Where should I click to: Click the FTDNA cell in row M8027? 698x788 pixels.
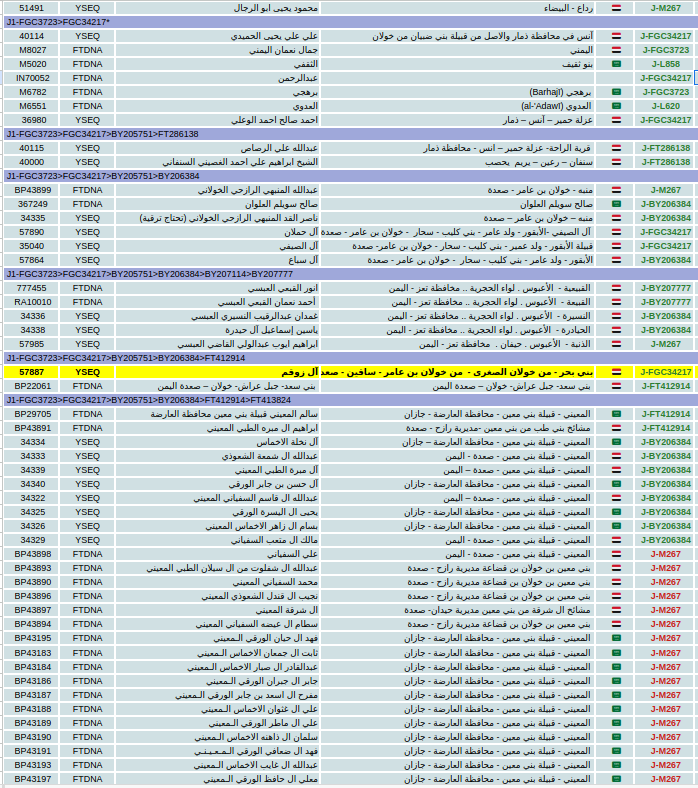(x=87, y=50)
